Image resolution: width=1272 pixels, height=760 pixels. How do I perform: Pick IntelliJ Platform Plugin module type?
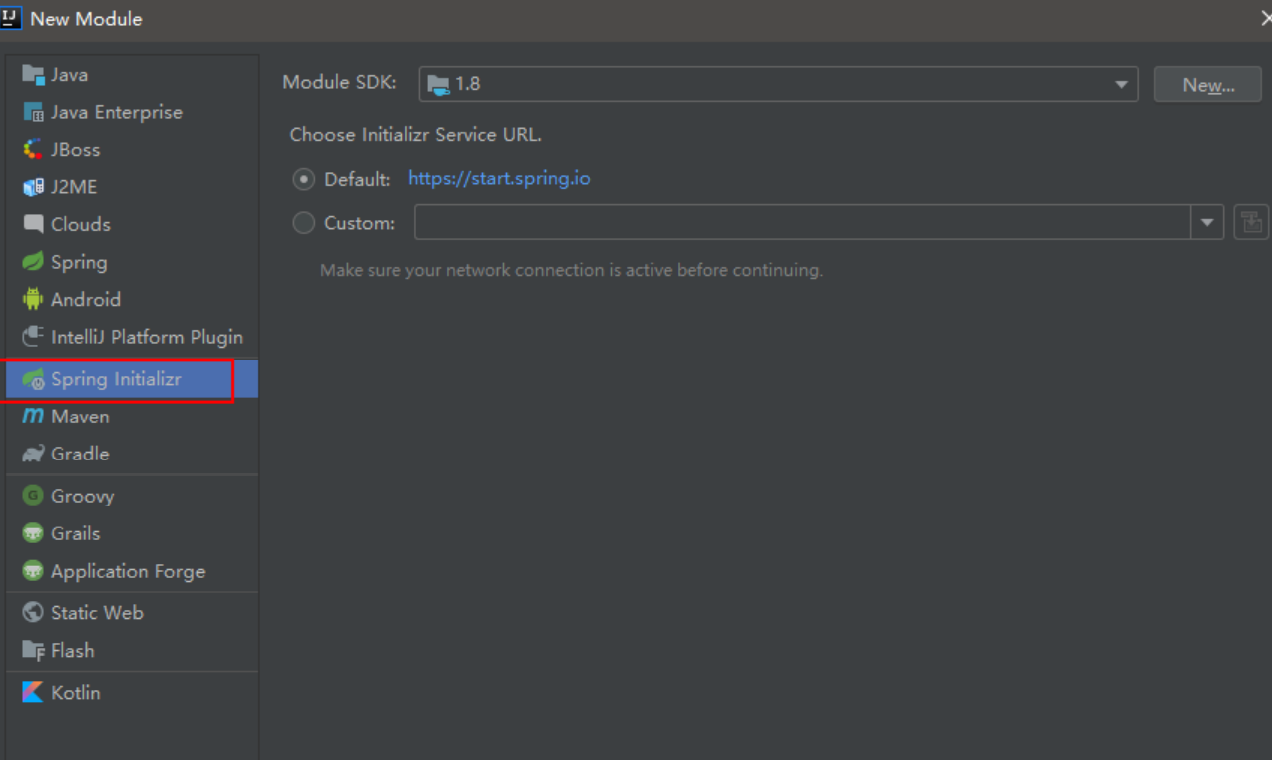[132, 337]
